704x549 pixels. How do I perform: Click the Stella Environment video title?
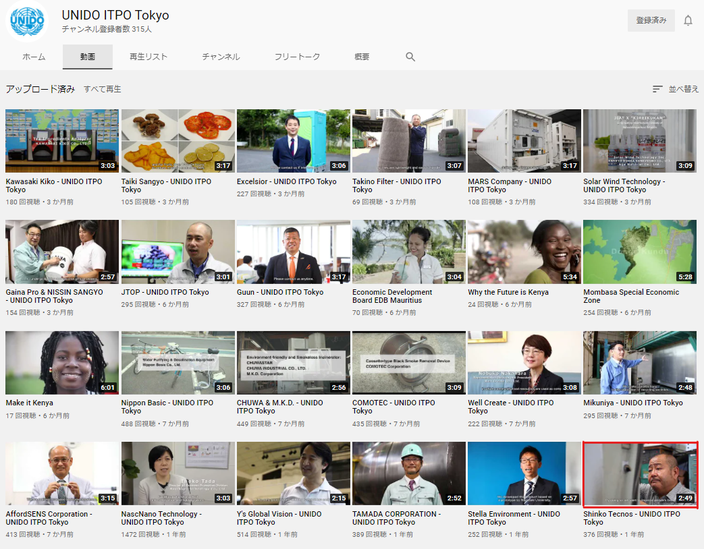tap(514, 518)
